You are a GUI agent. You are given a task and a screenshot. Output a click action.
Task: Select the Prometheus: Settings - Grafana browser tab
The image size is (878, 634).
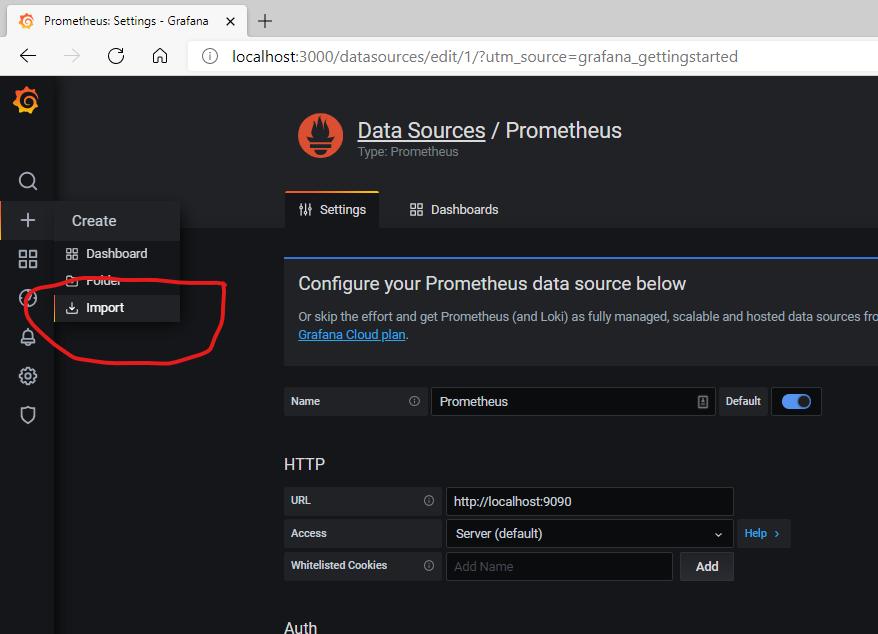click(127, 21)
